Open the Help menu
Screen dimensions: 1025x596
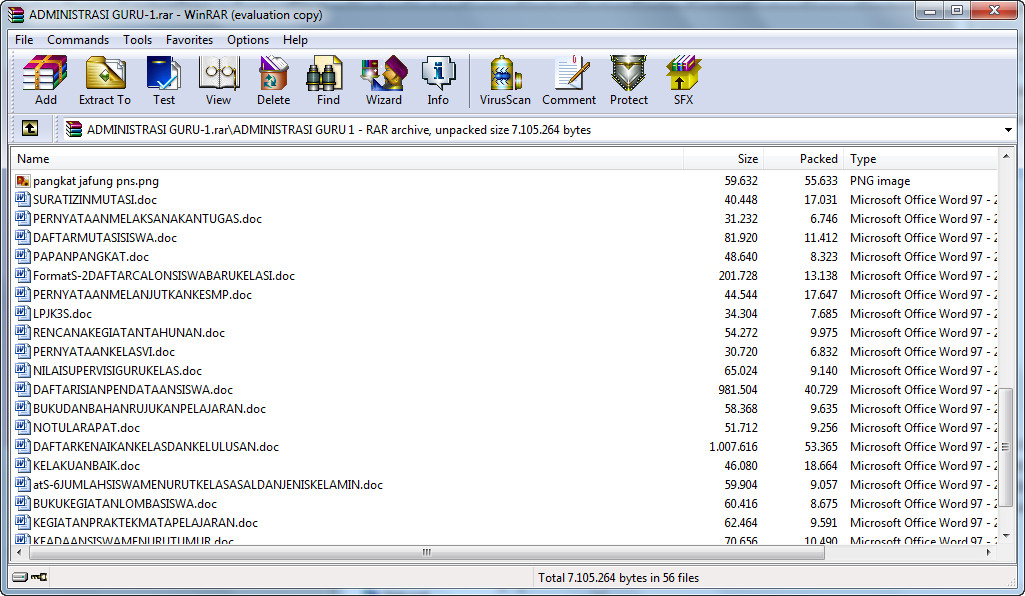[x=295, y=40]
